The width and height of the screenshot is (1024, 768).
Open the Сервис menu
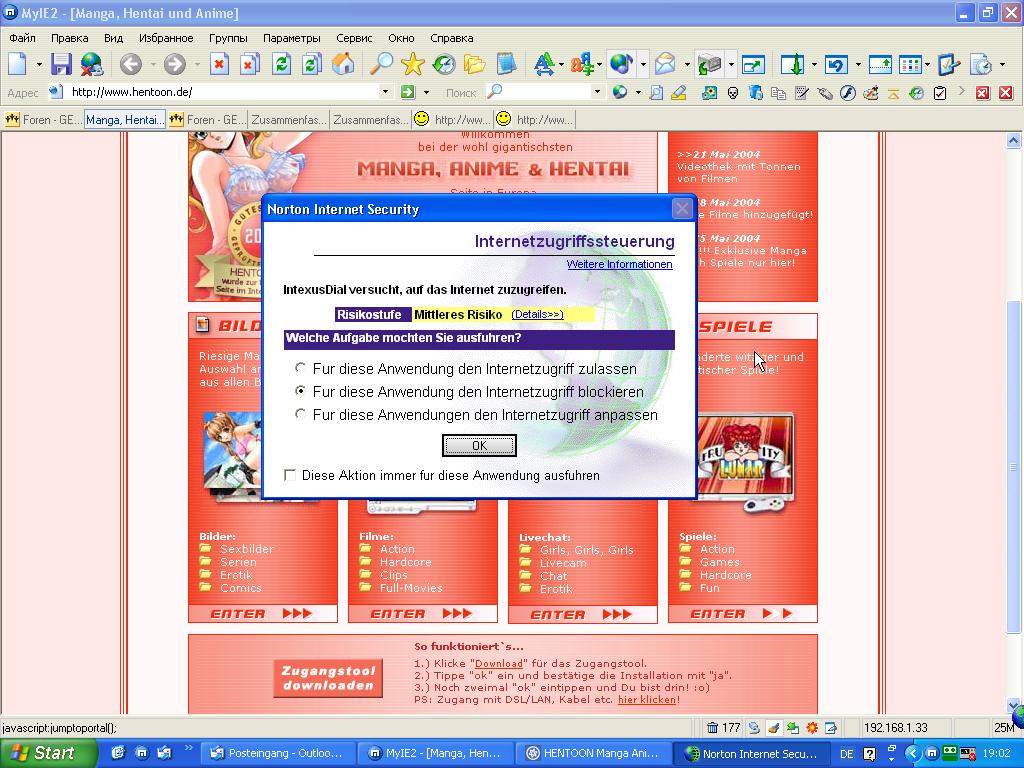(x=354, y=38)
